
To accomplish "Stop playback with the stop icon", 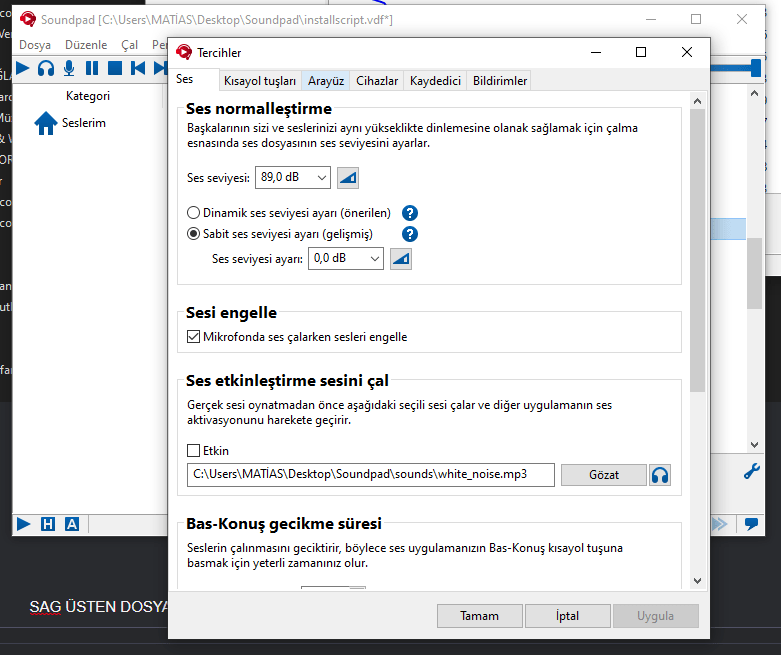I will [x=115, y=68].
